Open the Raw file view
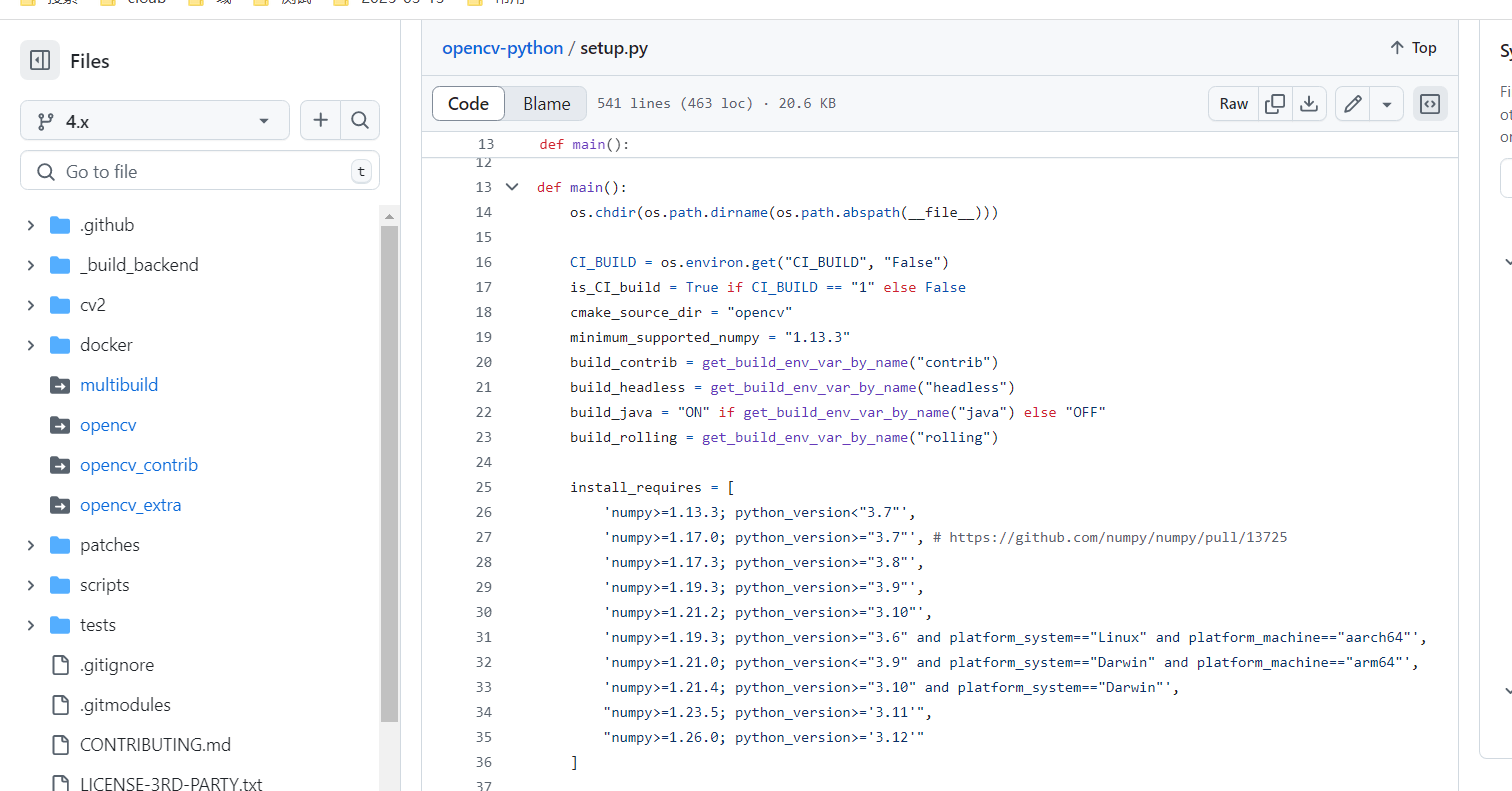The image size is (1512, 791). point(1234,104)
